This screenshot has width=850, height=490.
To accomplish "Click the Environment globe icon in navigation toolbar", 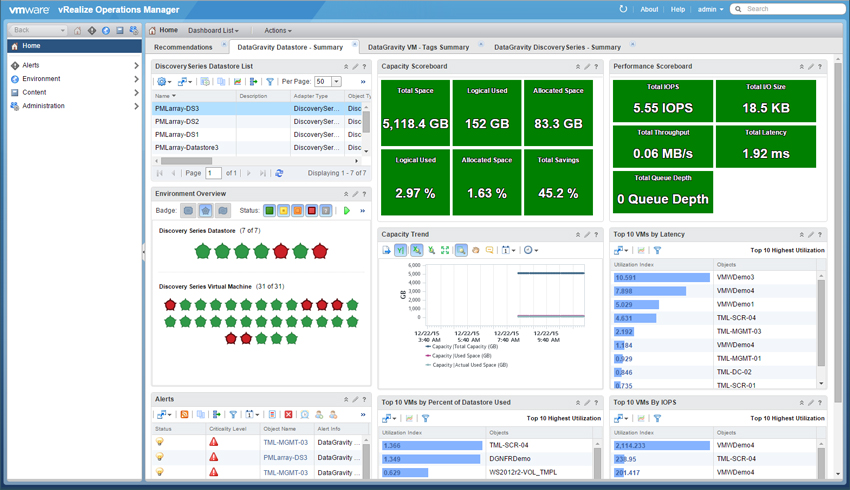I will [106, 30].
